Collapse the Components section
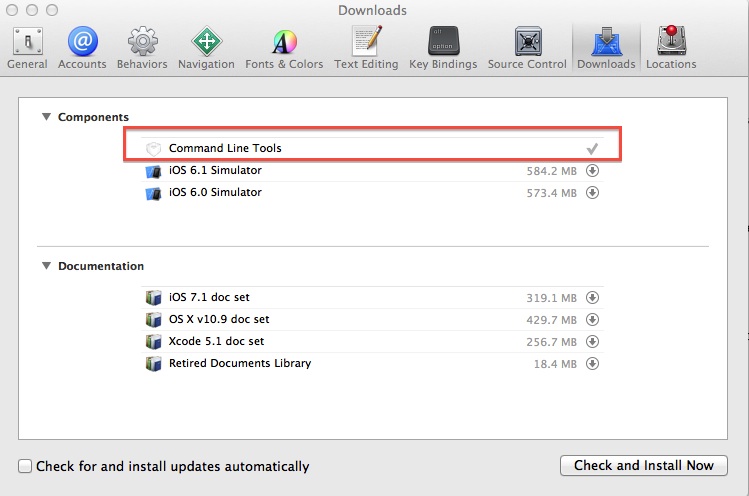This screenshot has width=749, height=496. coord(46,117)
